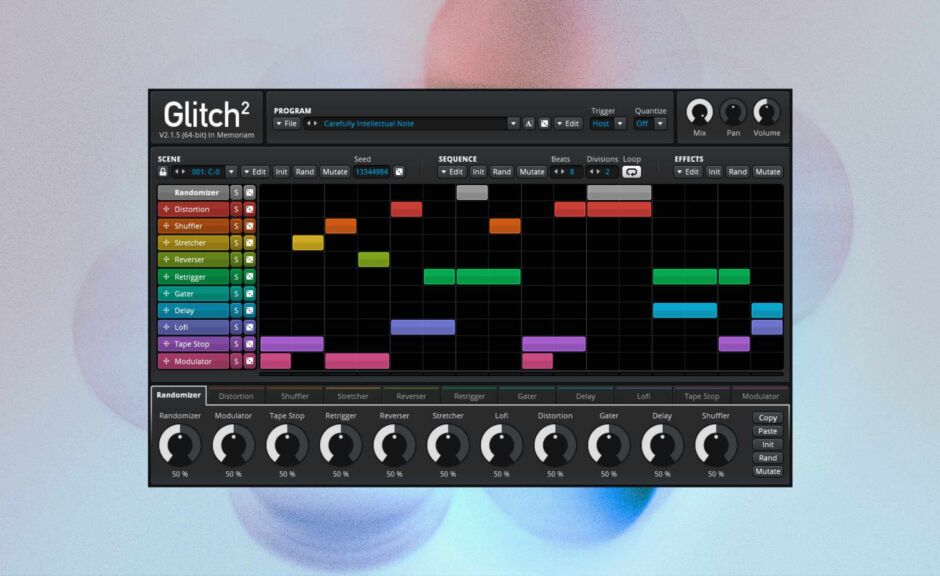The height and width of the screenshot is (576, 940).
Task: Click the Scene Init button
Action: pyautogui.click(x=281, y=172)
